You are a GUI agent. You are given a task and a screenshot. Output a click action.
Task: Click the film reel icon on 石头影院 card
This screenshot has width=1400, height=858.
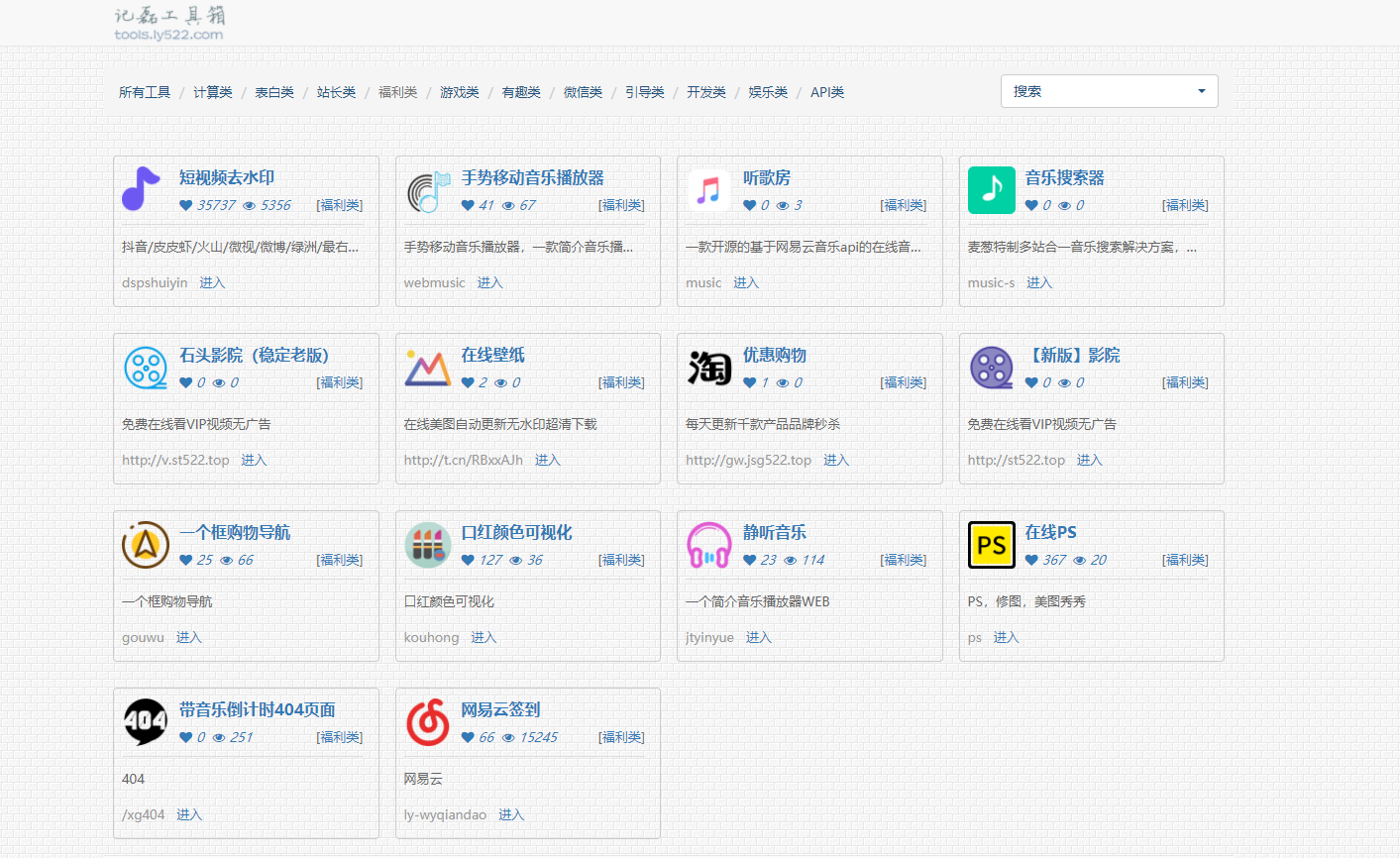[x=146, y=368]
